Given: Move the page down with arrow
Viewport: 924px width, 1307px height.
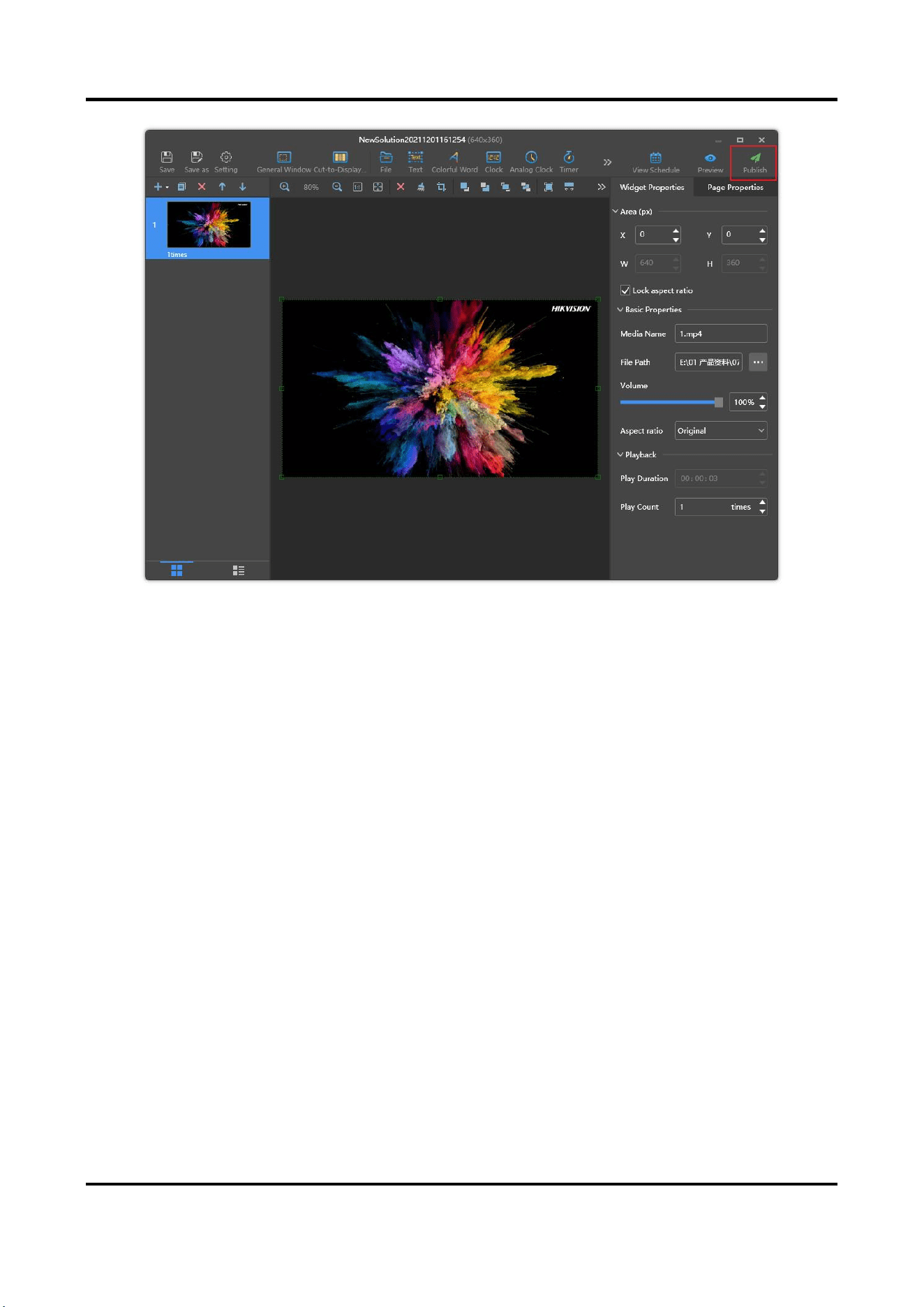Looking at the screenshot, I should click(x=243, y=186).
